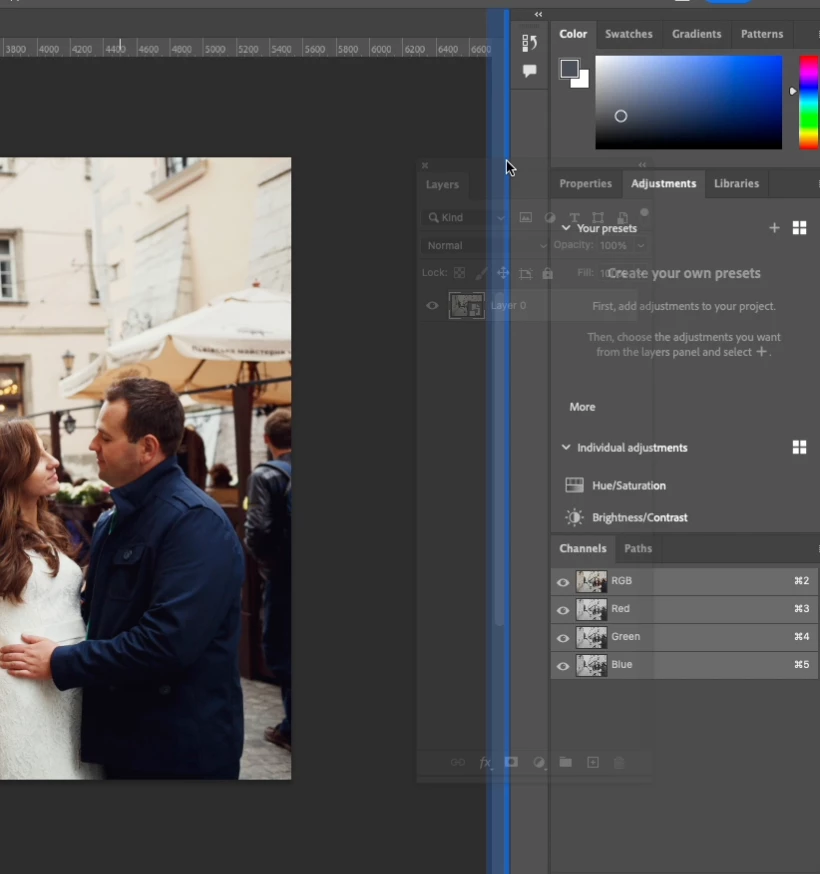
Task: Pick a color in the blue color field
Action: click(688, 102)
